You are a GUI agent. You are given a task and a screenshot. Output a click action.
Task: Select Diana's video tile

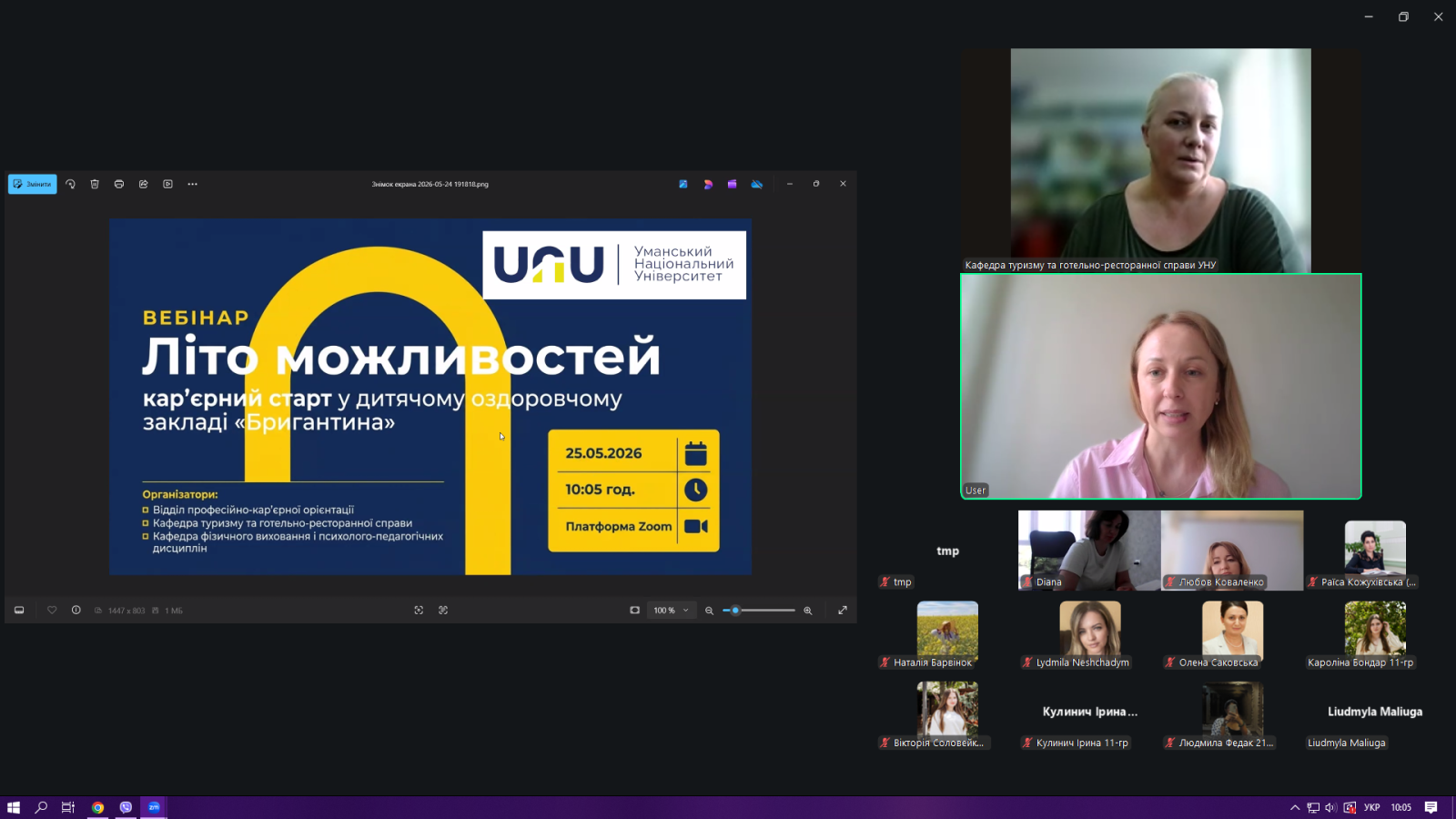(x=1089, y=551)
